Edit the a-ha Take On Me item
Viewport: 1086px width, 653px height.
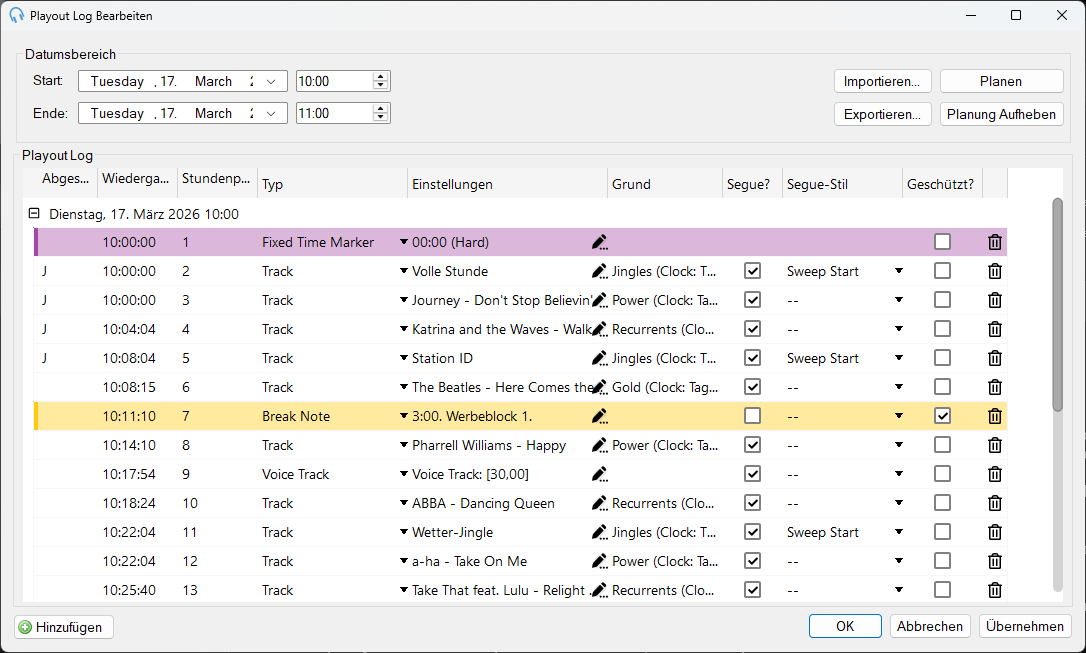pos(600,562)
